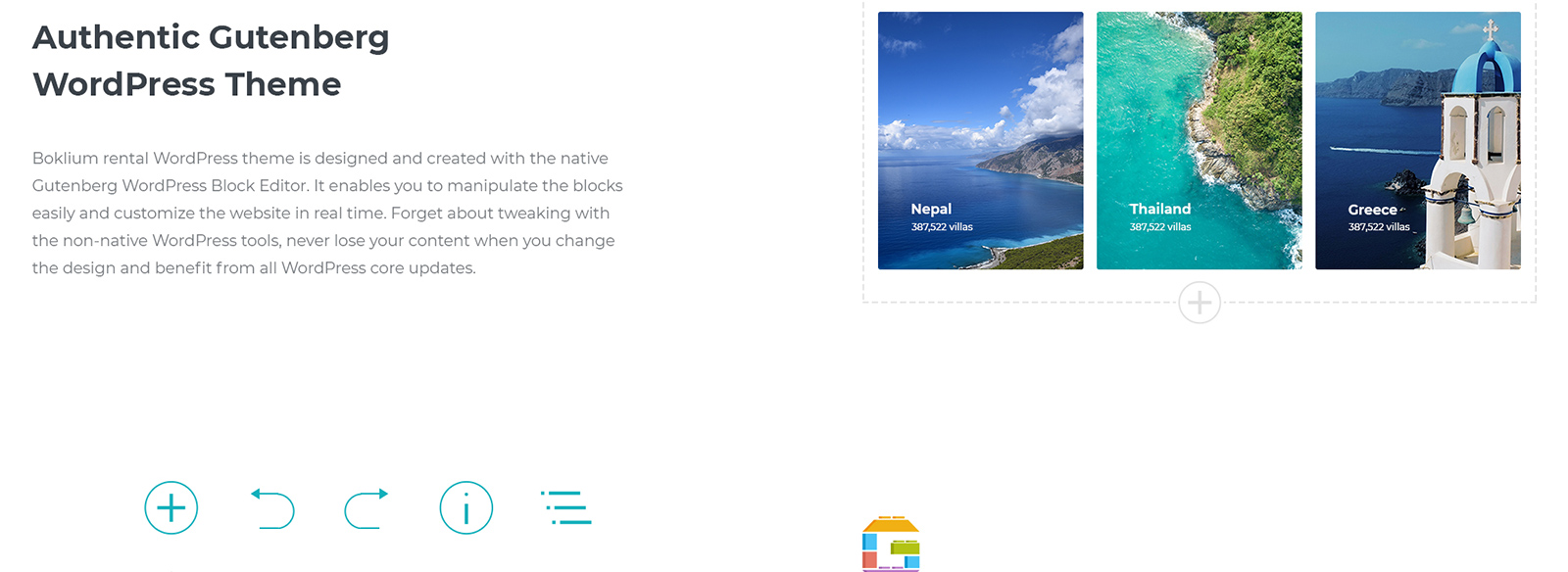Click the colorful Lego block logo
This screenshot has height=572, width=1568.
click(891, 544)
